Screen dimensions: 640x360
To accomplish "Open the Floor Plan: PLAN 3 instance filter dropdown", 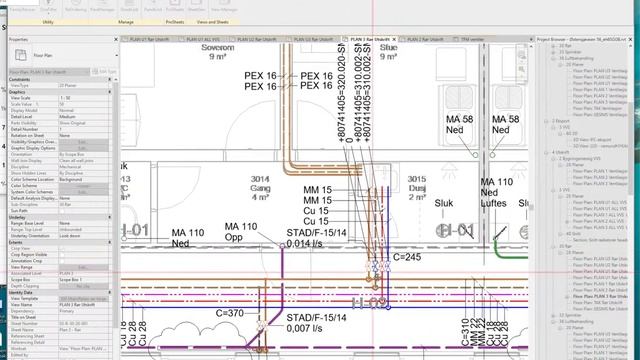I will click(x=49, y=72).
